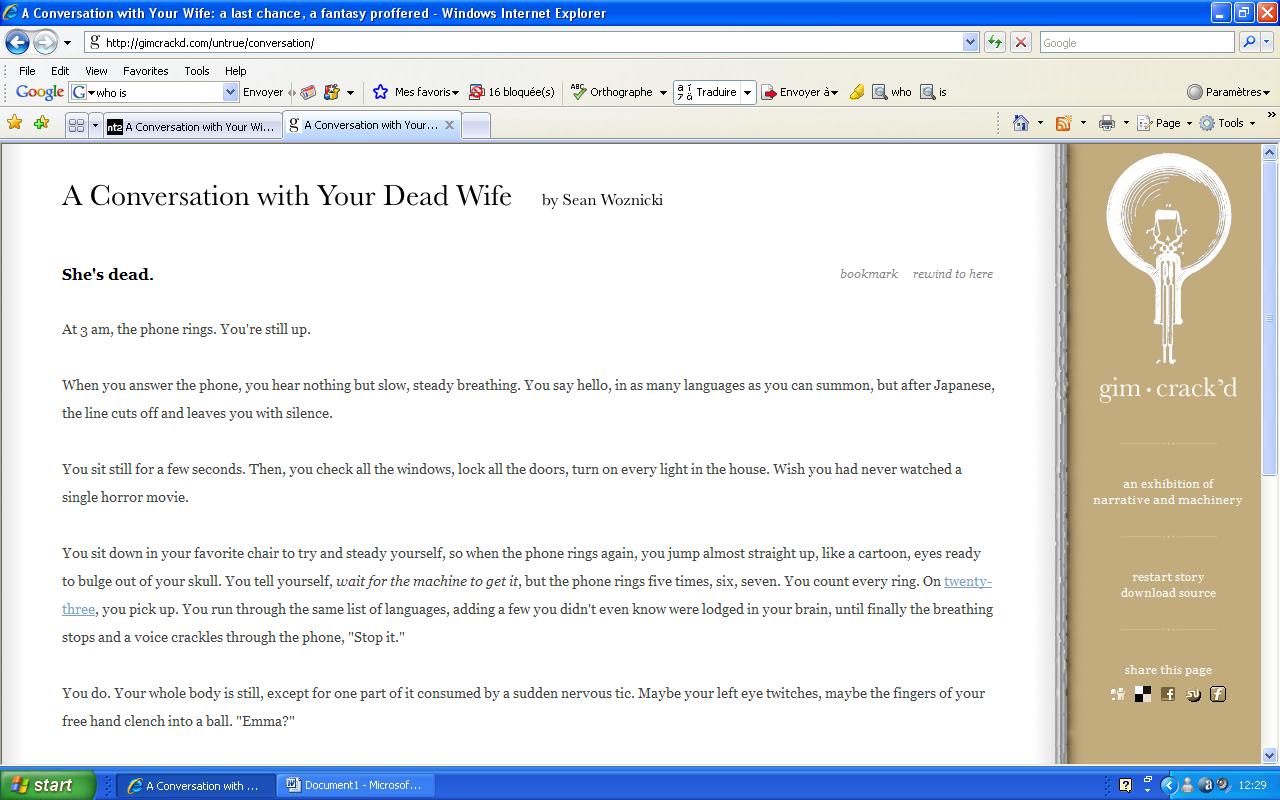
Task: Open Google toolbar logo
Action: tap(40, 92)
